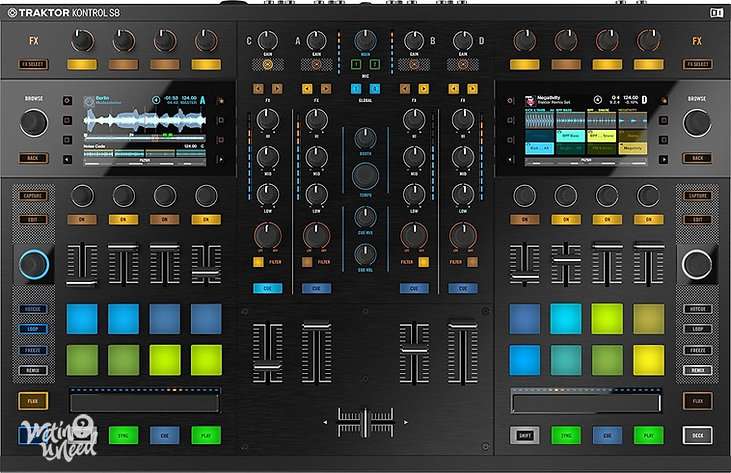
Task: Click the green SYNC button on left deck
Action: [x=123, y=436]
